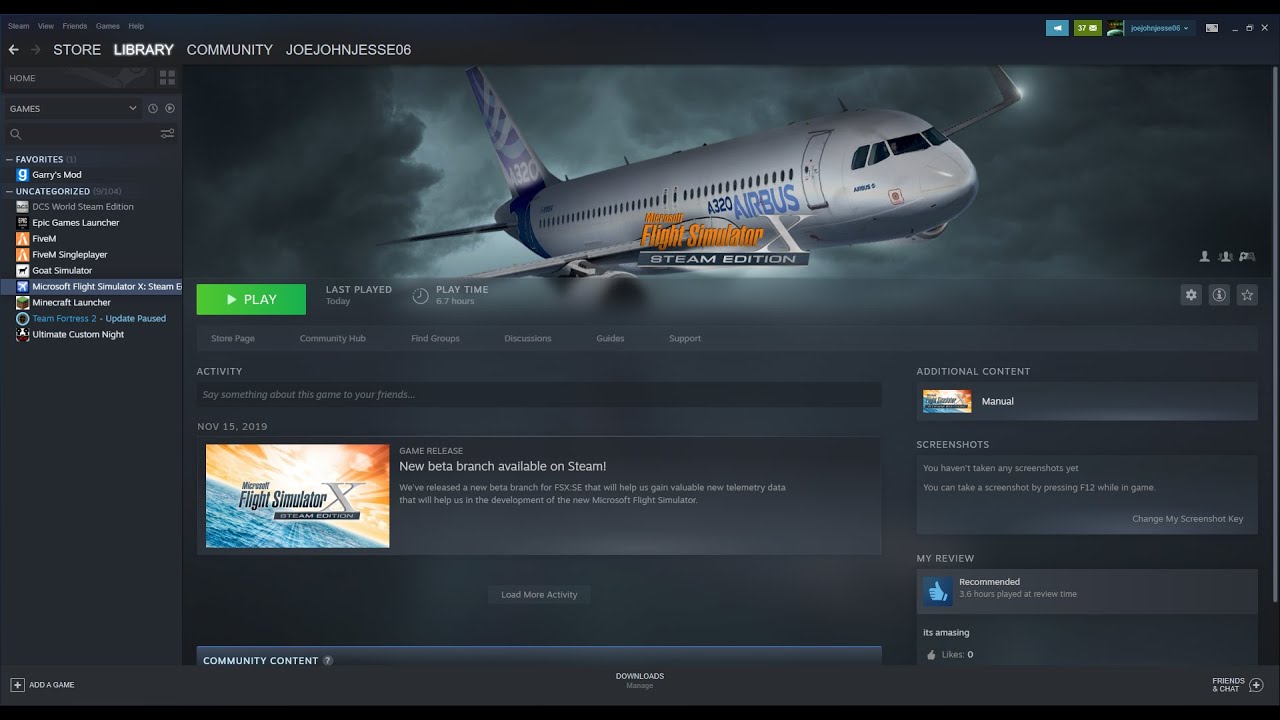
Task: Click the Team Fortress 2 icon
Action: click(23, 318)
